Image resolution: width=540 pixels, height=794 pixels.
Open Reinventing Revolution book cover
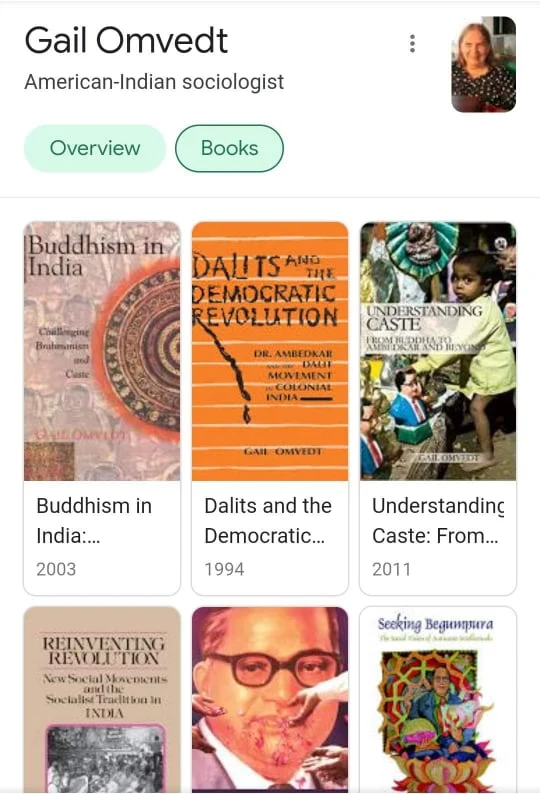pos(102,699)
